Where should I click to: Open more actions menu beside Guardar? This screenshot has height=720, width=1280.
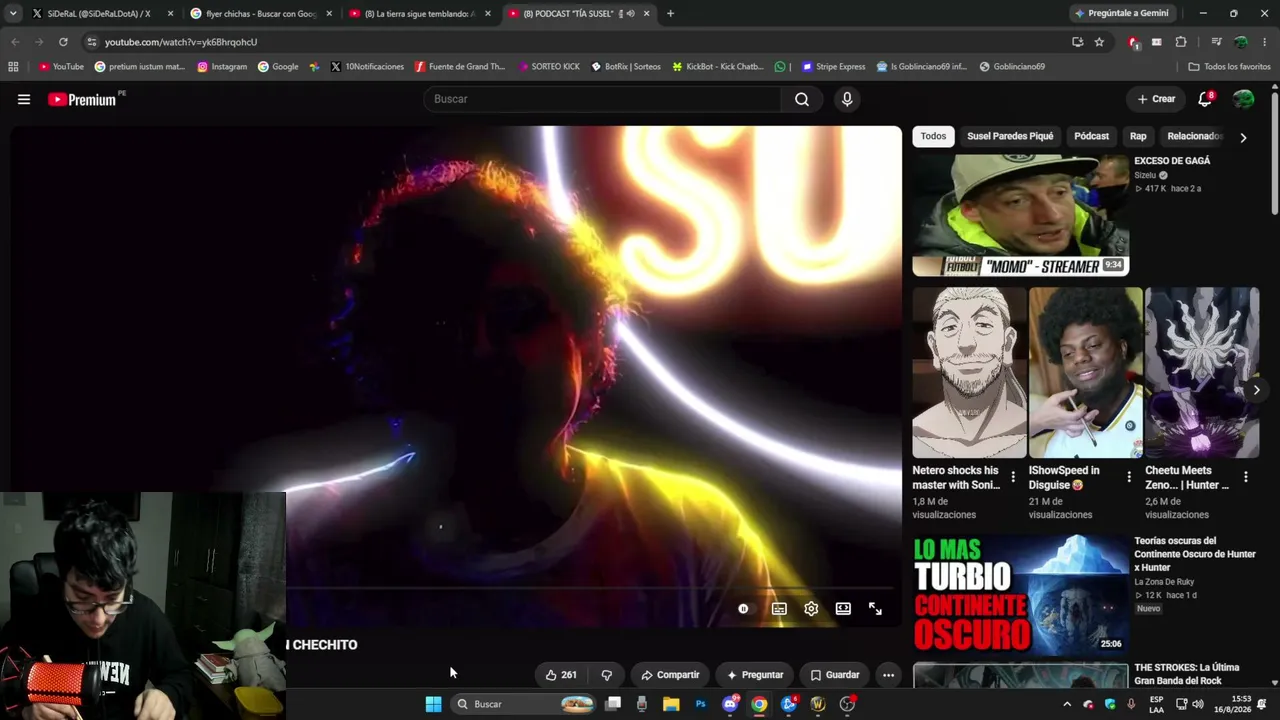[x=888, y=675]
